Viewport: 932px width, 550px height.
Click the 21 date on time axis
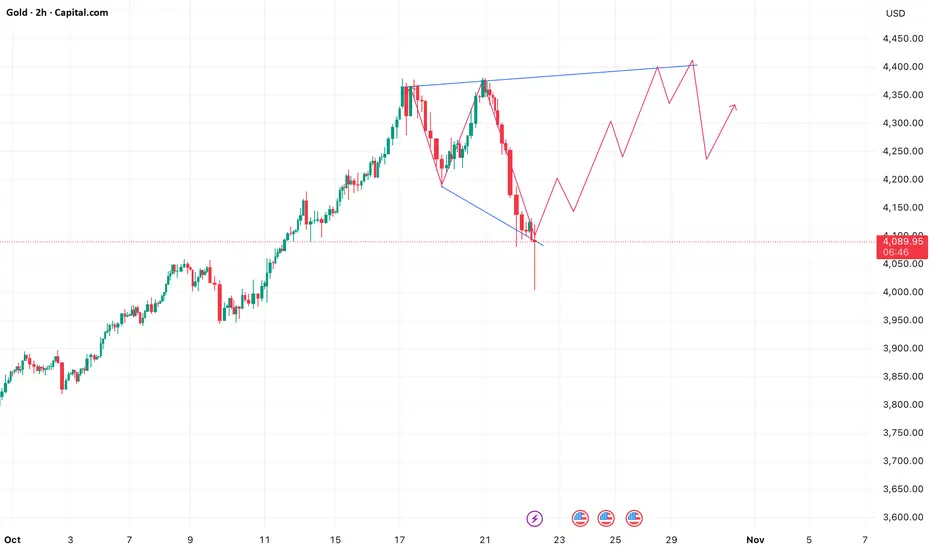[x=484, y=539]
